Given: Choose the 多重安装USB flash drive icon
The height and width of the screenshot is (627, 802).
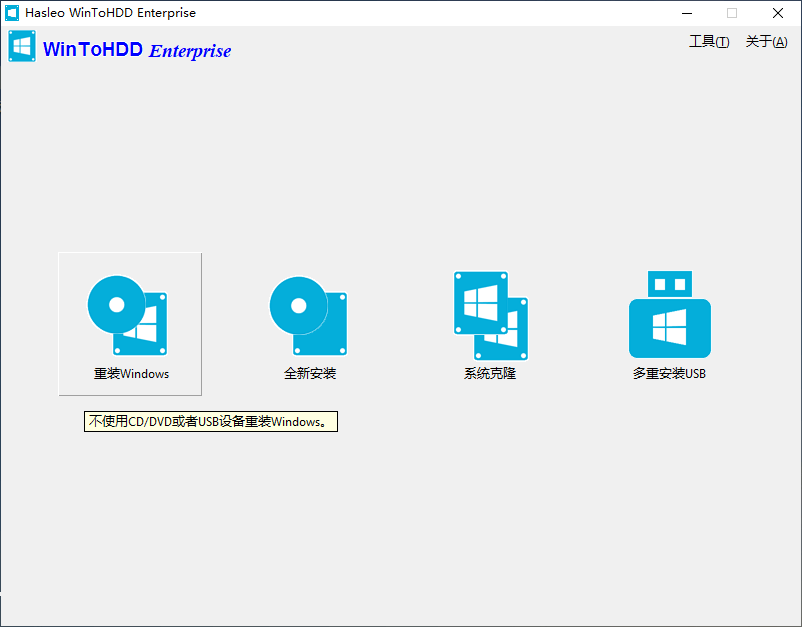Looking at the screenshot, I should pyautogui.click(x=669, y=315).
